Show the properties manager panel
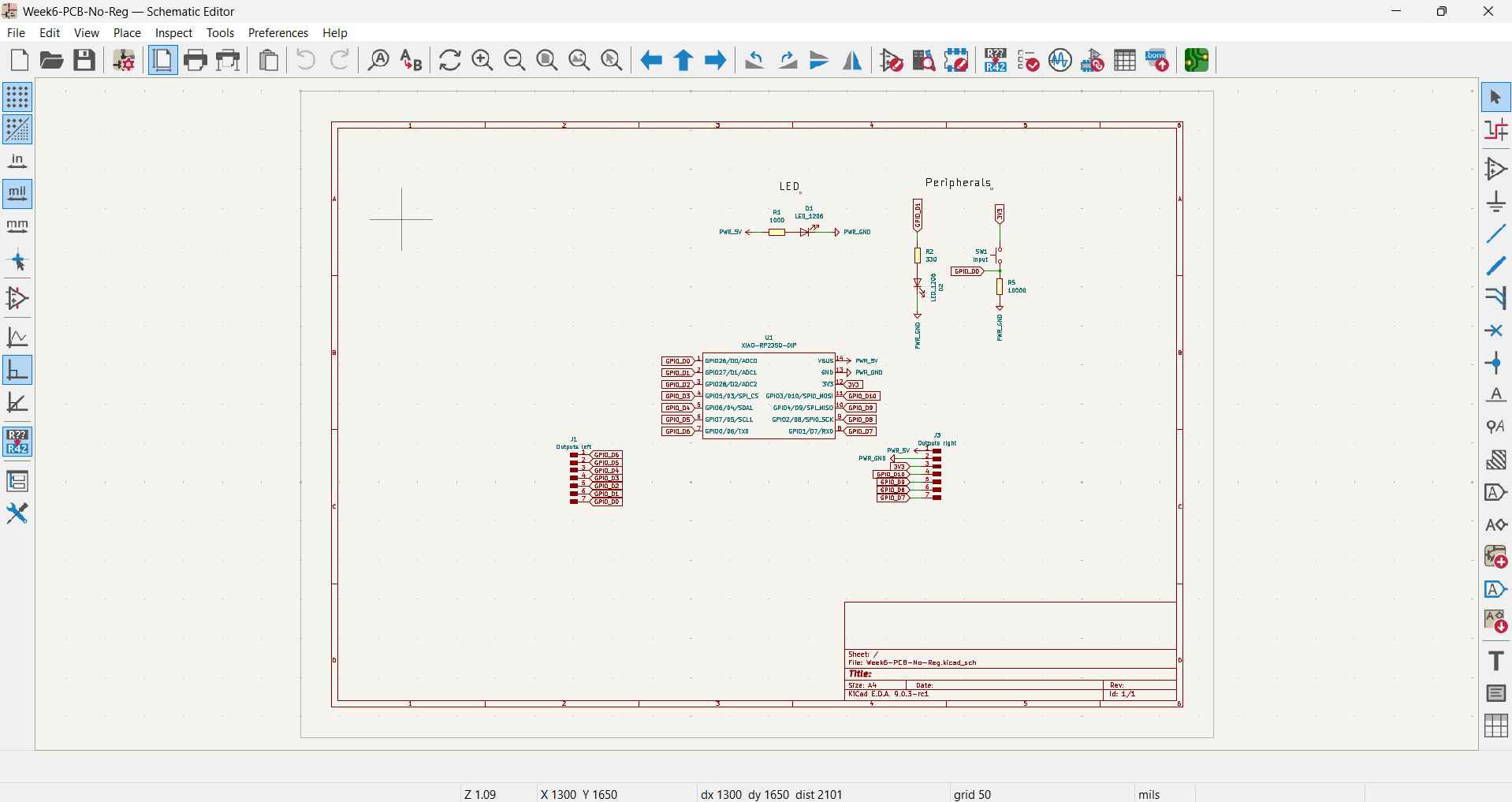Viewport: 1512px width, 802px height. tap(17, 513)
